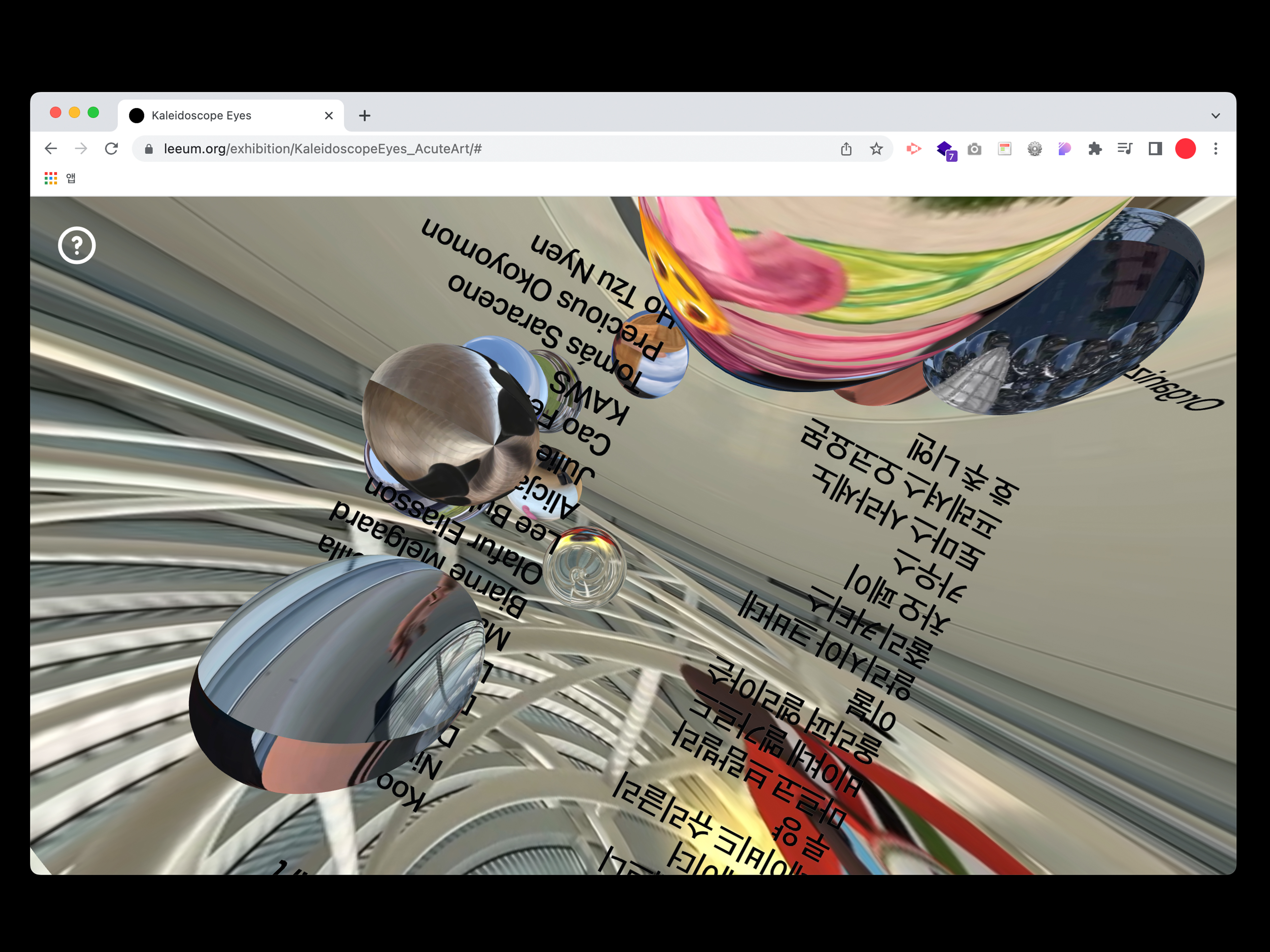Reload the current page
This screenshot has width=1270, height=952.
click(x=111, y=149)
